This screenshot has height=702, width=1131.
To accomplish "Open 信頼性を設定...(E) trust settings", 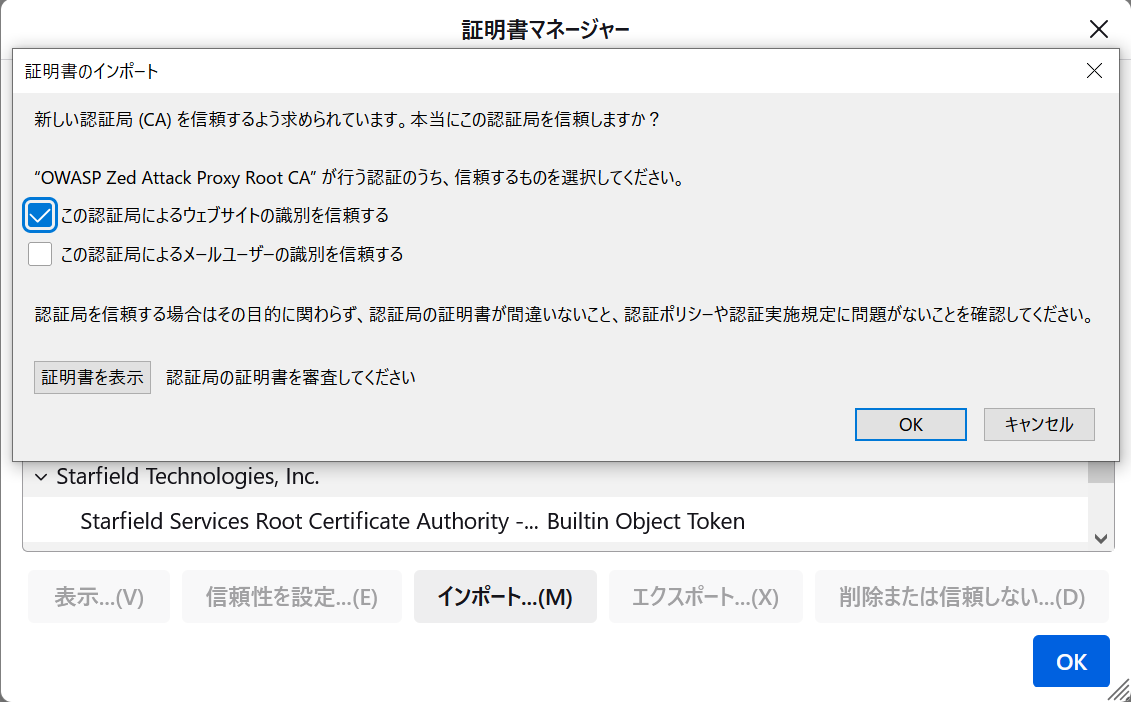I will (291, 595).
